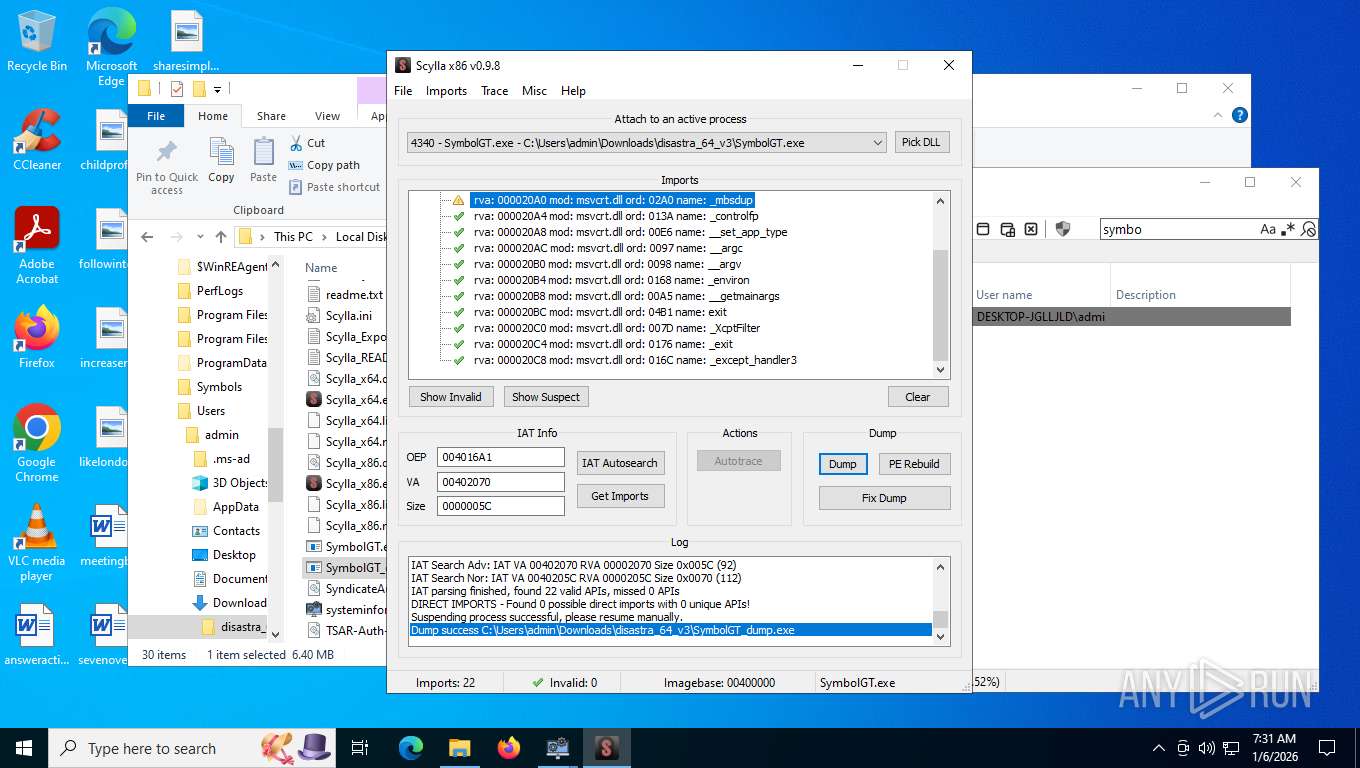1360x768 pixels.
Task: Click the green checkmark beside the exit import
Action: pos(458,312)
